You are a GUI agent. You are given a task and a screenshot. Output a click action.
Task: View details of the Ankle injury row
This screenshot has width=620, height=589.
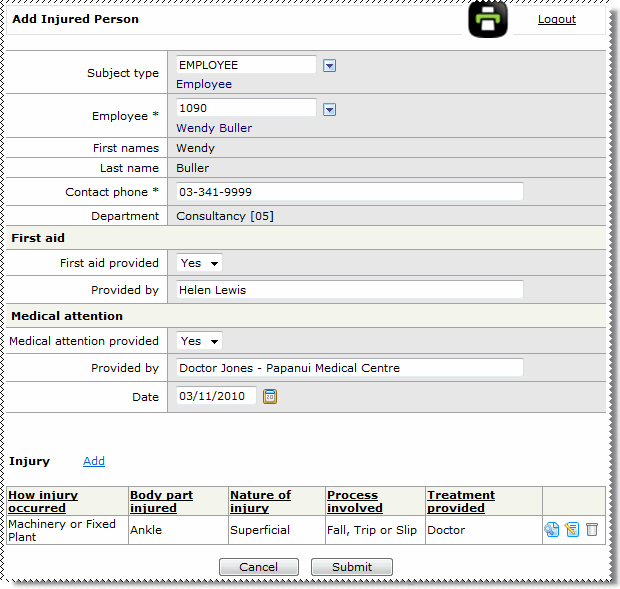[552, 530]
